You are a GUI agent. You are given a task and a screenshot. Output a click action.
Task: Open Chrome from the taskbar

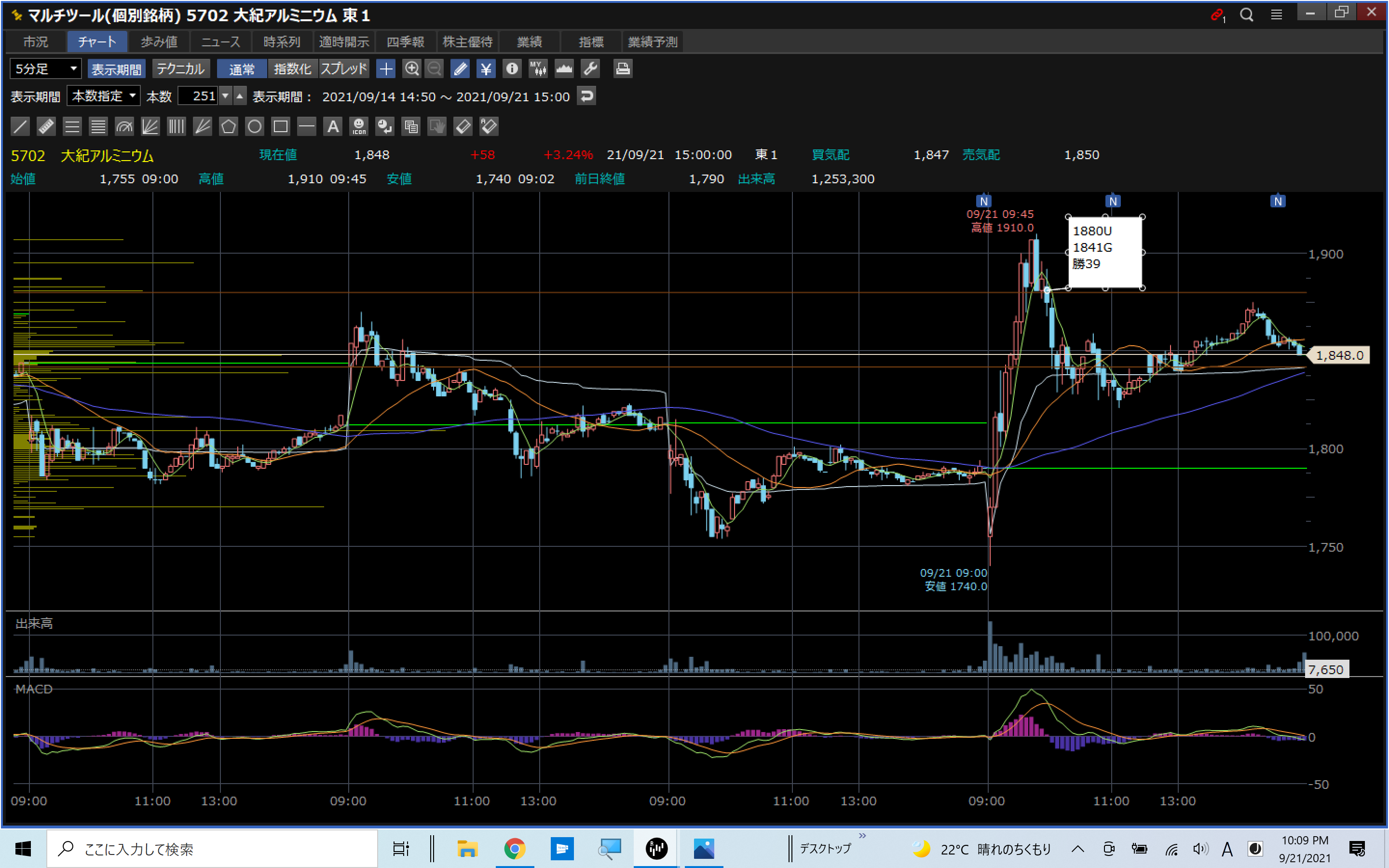coord(514,849)
